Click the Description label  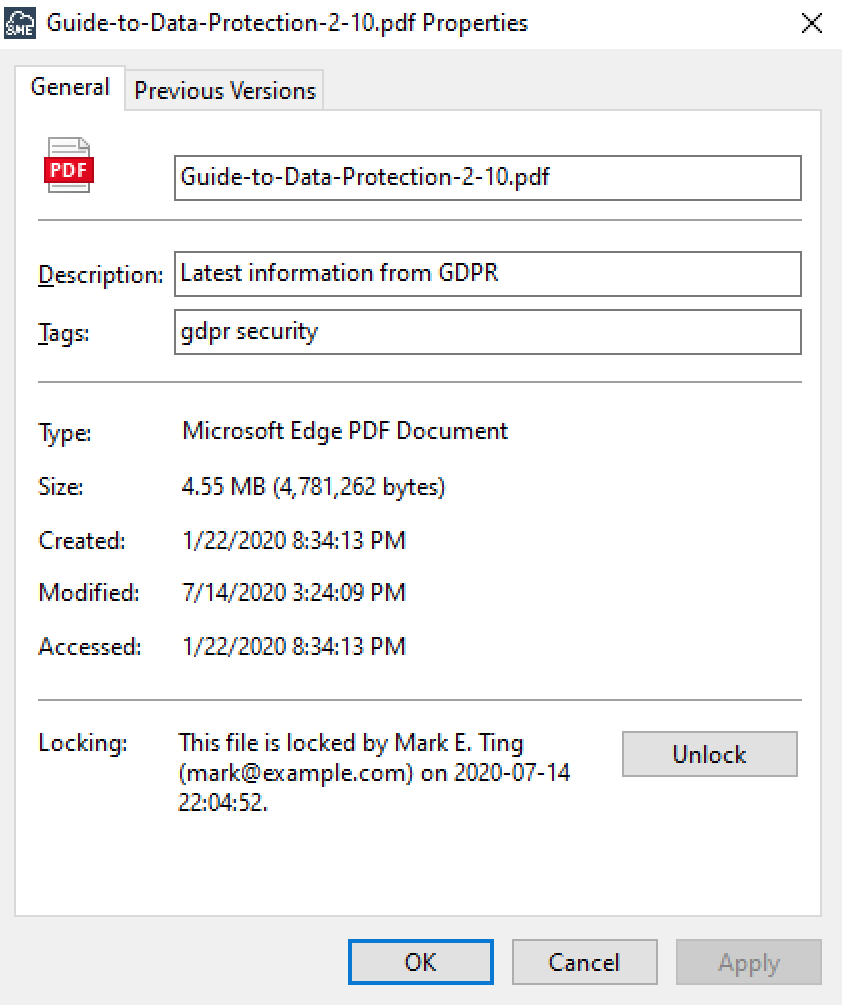click(x=100, y=275)
